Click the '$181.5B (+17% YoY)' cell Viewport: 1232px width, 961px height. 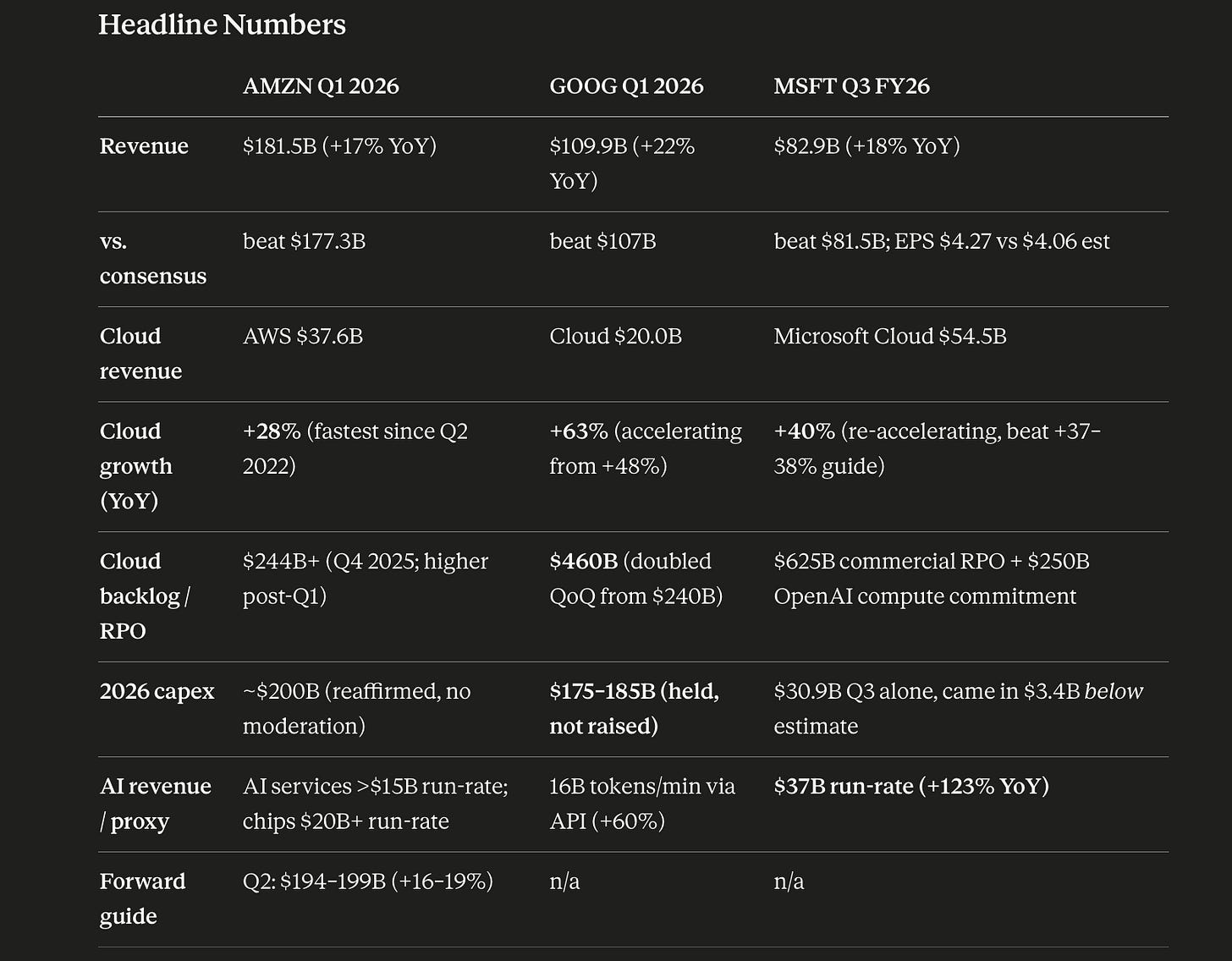tap(339, 146)
